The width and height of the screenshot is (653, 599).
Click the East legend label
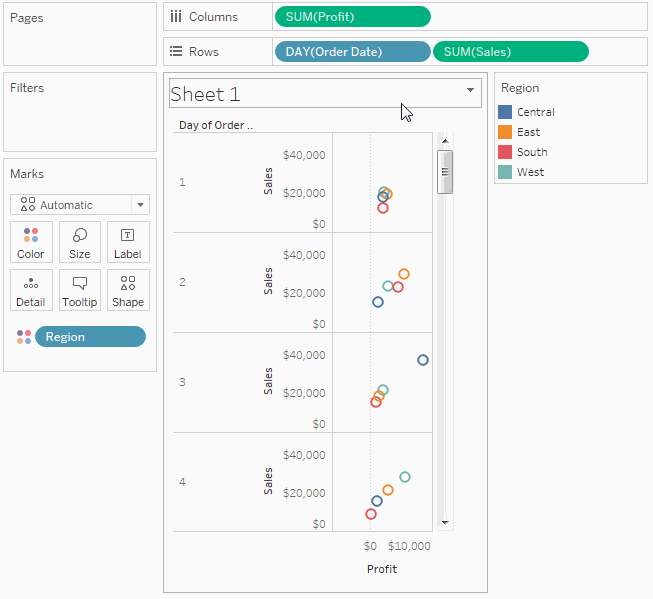pos(528,132)
